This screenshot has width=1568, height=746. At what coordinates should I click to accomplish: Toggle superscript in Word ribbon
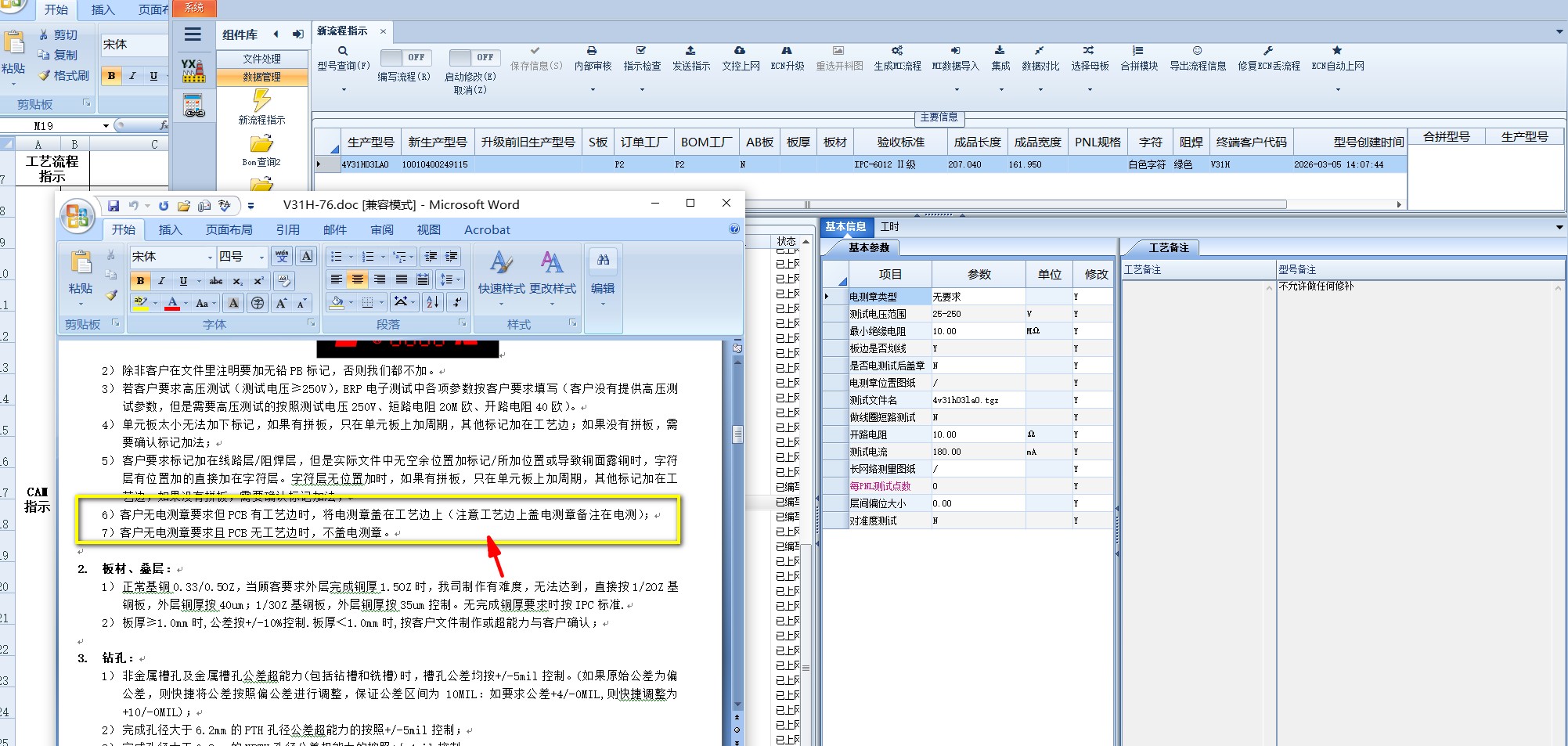click(258, 281)
